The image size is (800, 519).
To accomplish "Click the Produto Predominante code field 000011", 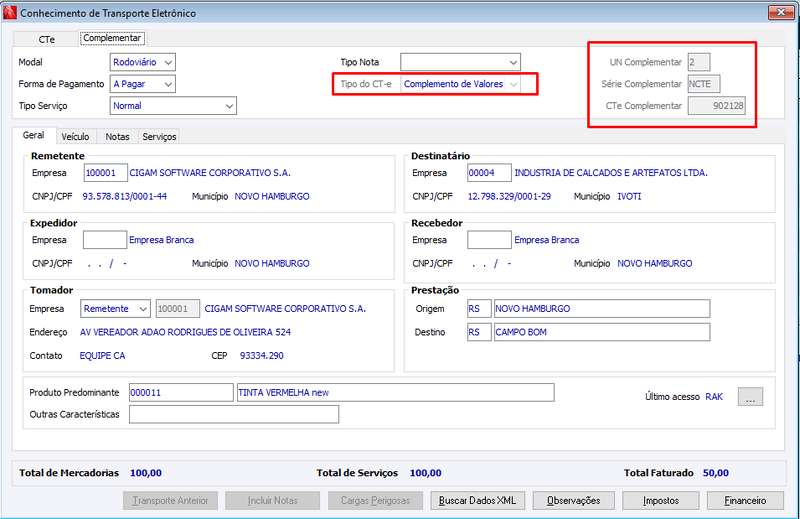I will (181, 392).
